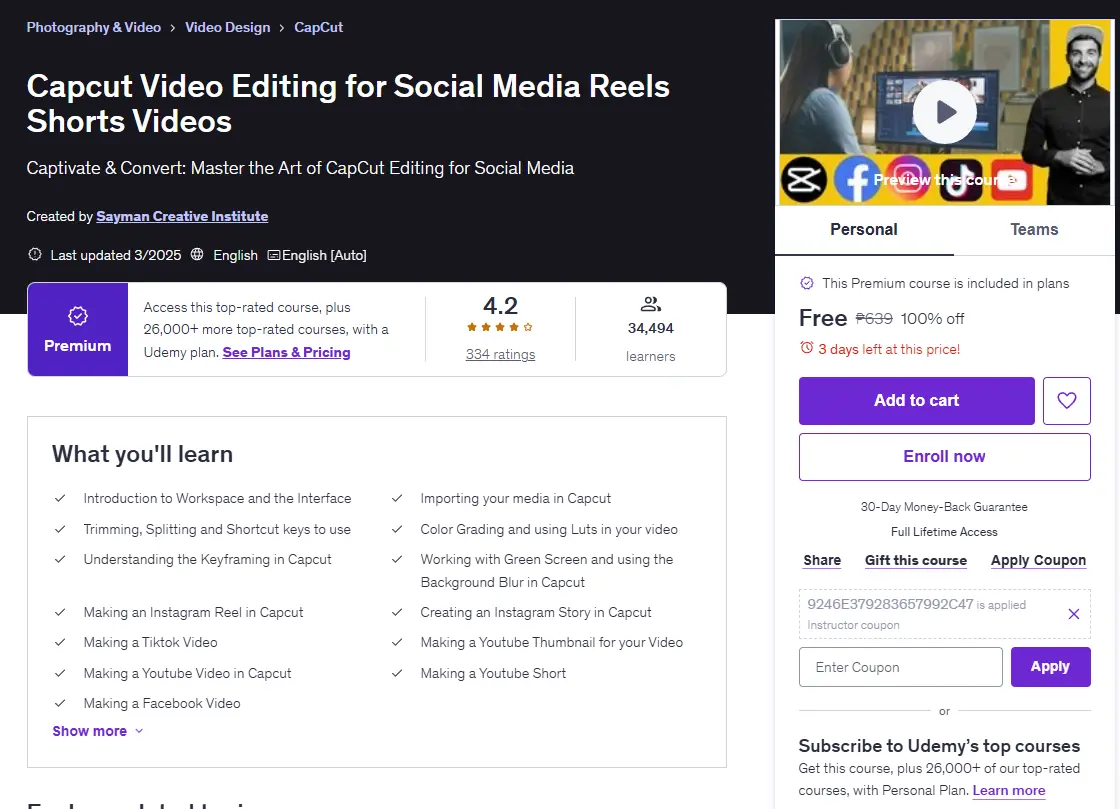Click the 4.2 rating value
Image resolution: width=1120 pixels, height=809 pixels.
pyautogui.click(x=500, y=306)
